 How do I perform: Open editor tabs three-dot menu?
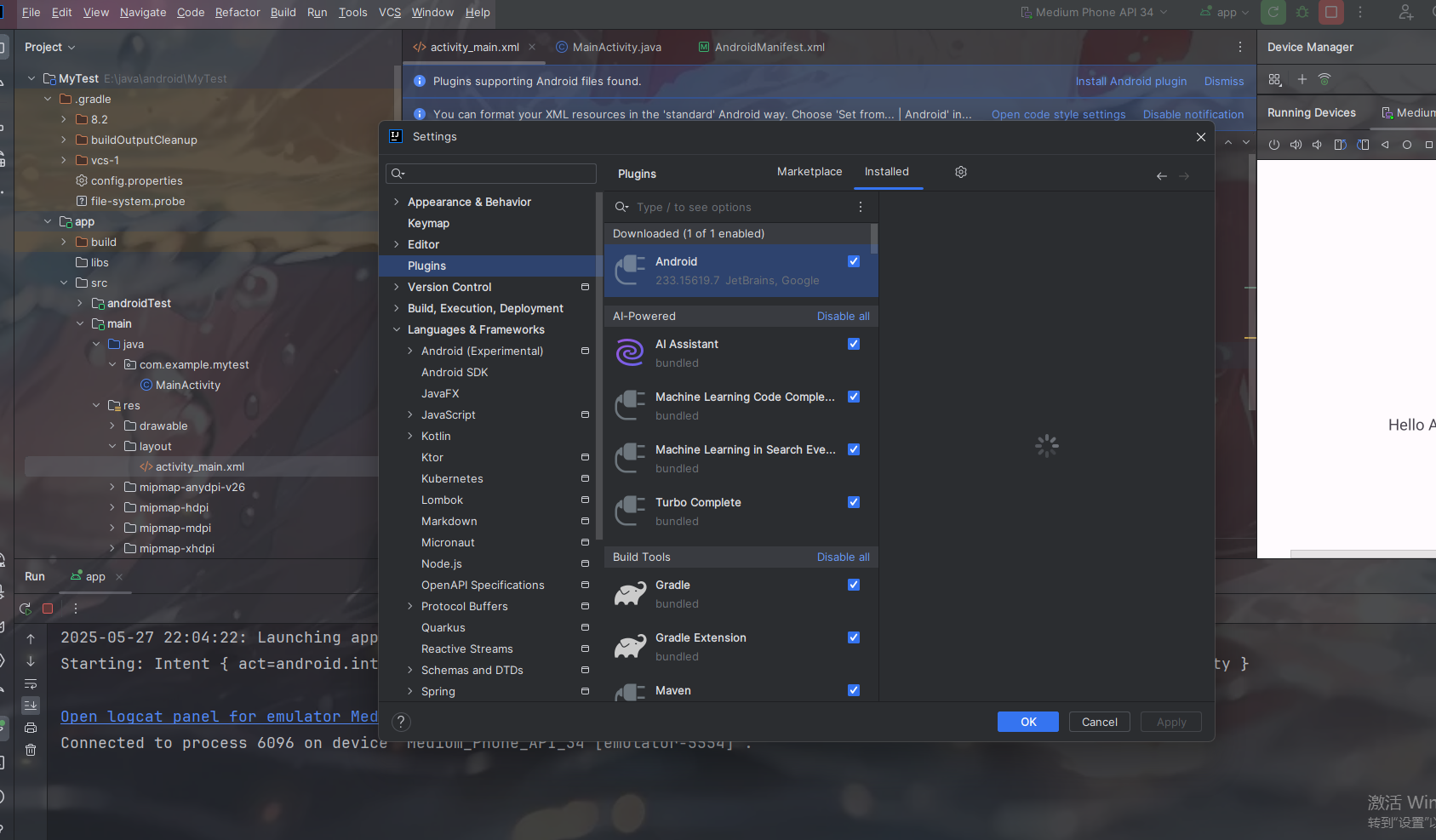pyautogui.click(x=1240, y=47)
